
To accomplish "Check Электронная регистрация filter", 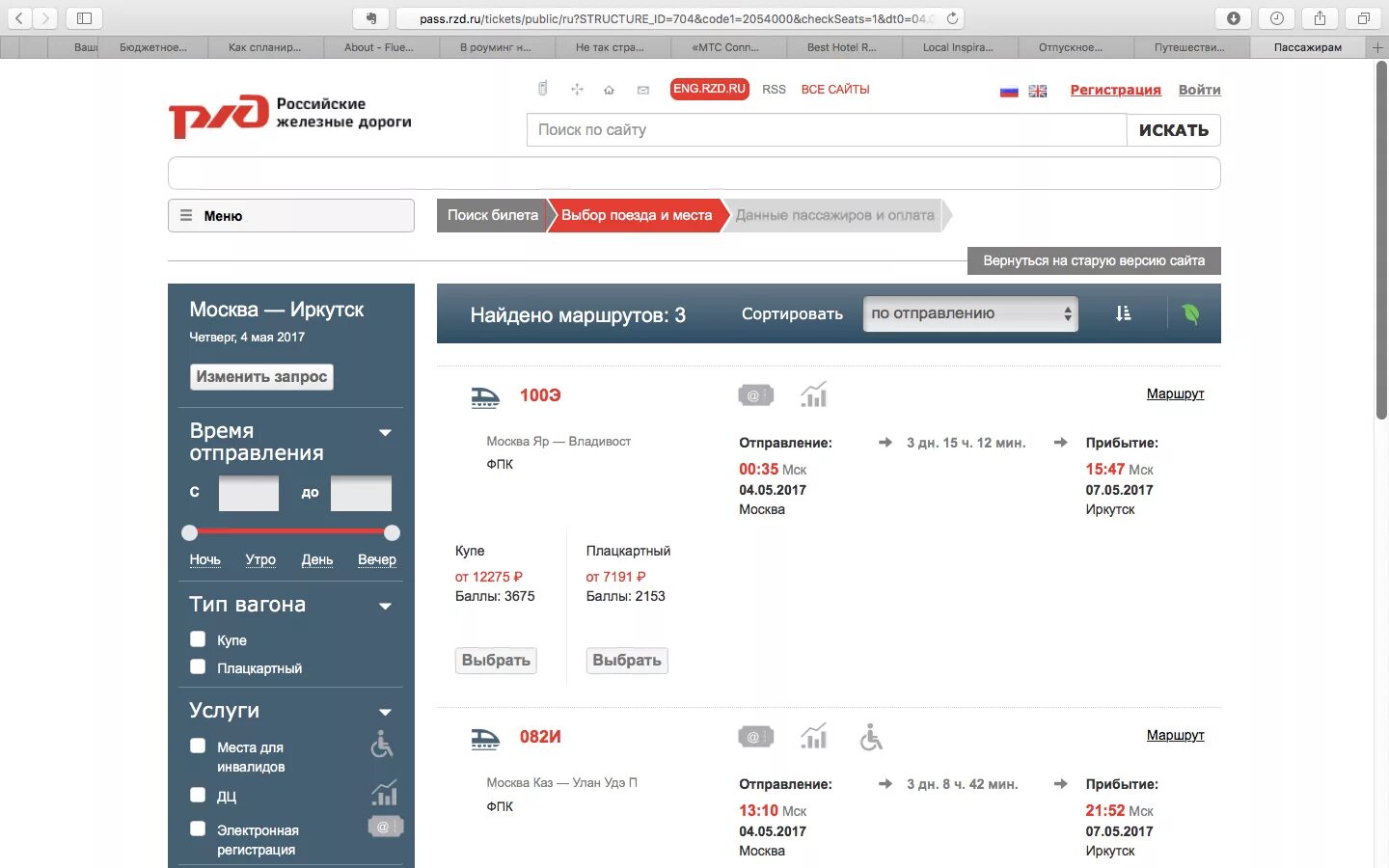I will point(198,828).
